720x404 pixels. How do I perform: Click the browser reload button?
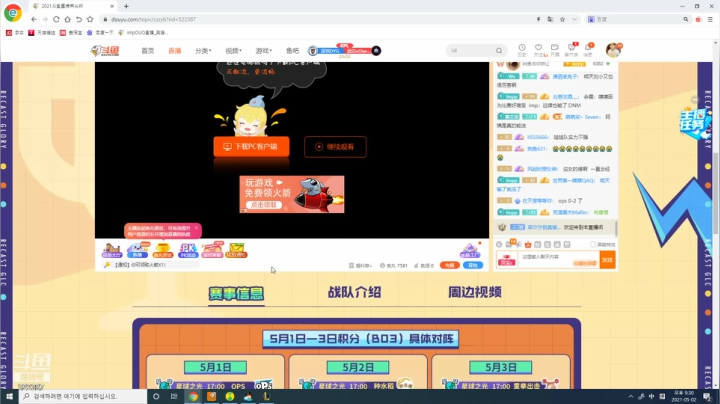56,19
